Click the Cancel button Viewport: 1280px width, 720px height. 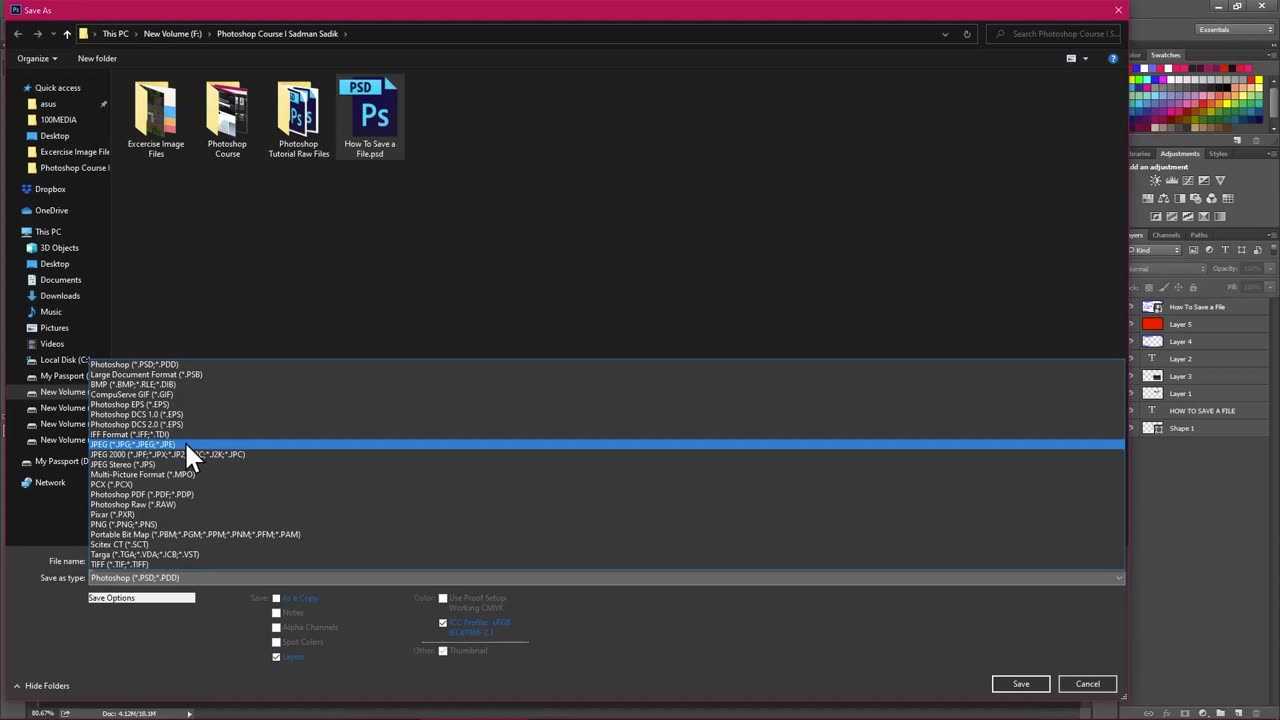(x=1088, y=684)
